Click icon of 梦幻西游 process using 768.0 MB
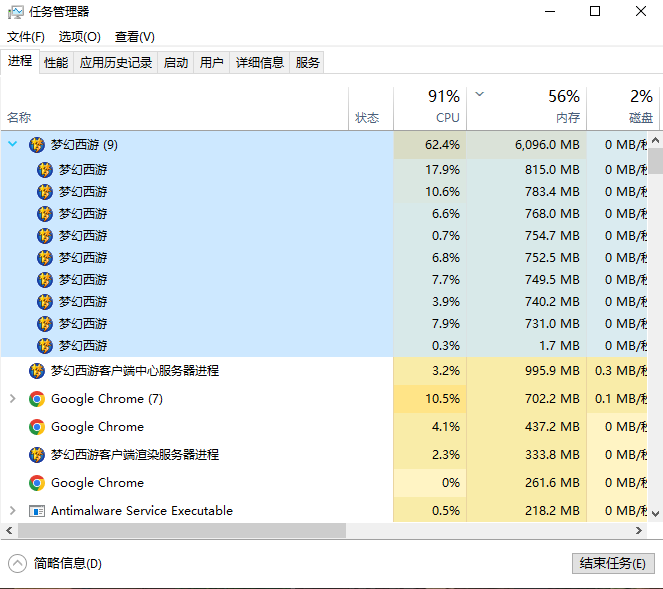Viewport: 663px width, 589px height. [45, 214]
